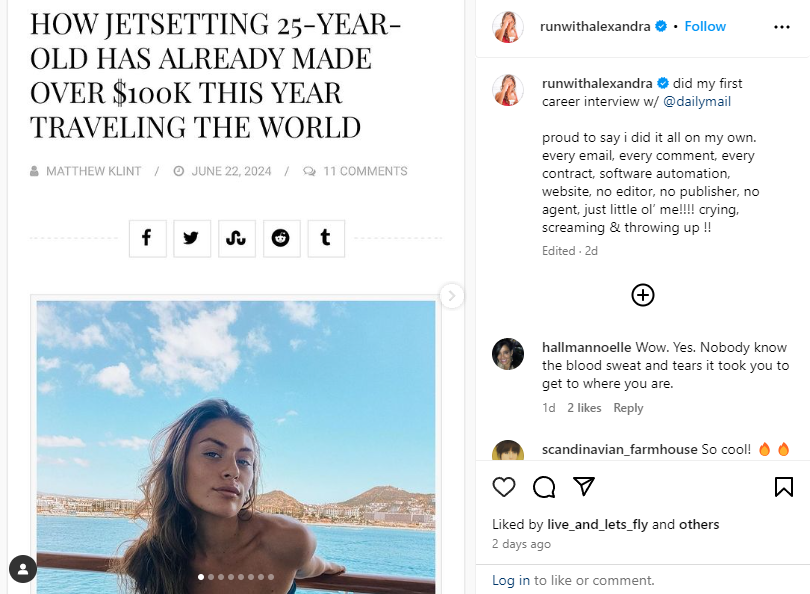The width and height of the screenshot is (810, 594).
Task: Open comments via the speech bubble icon
Action: [544, 487]
